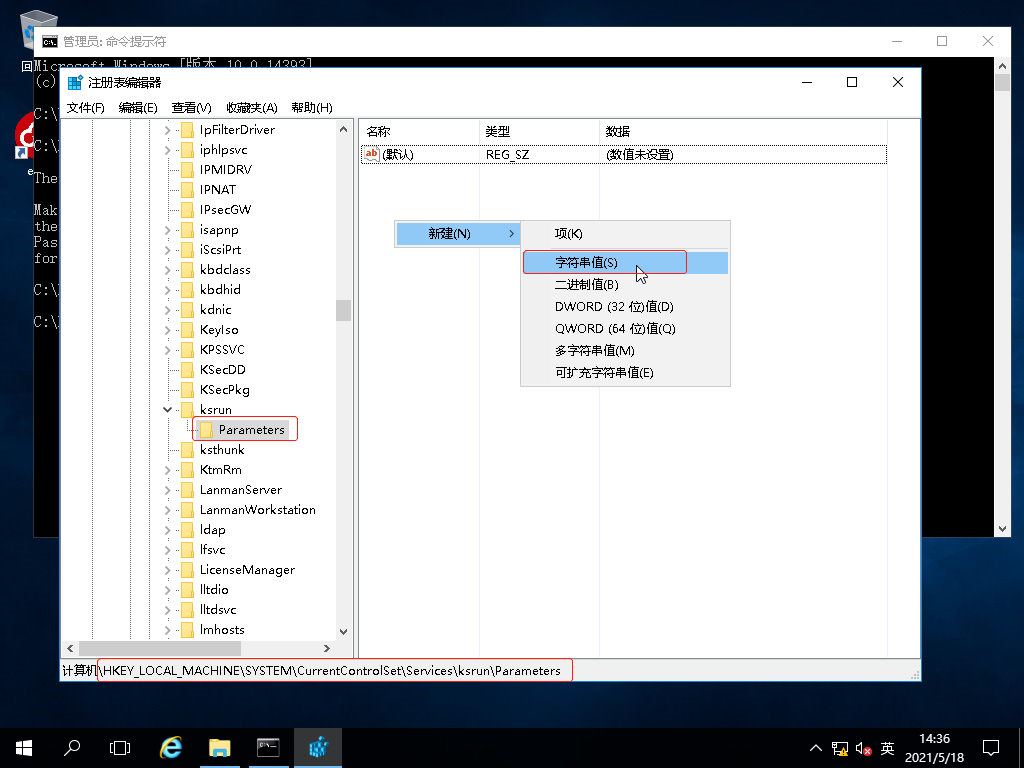Choose DWORD (32 位)值 from the submenu
The width and height of the screenshot is (1024, 768).
point(614,307)
